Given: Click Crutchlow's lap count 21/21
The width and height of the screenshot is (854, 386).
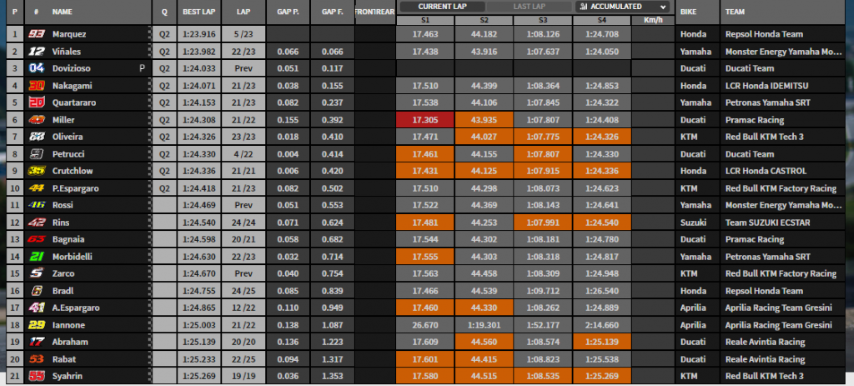Looking at the screenshot, I should point(243,171).
